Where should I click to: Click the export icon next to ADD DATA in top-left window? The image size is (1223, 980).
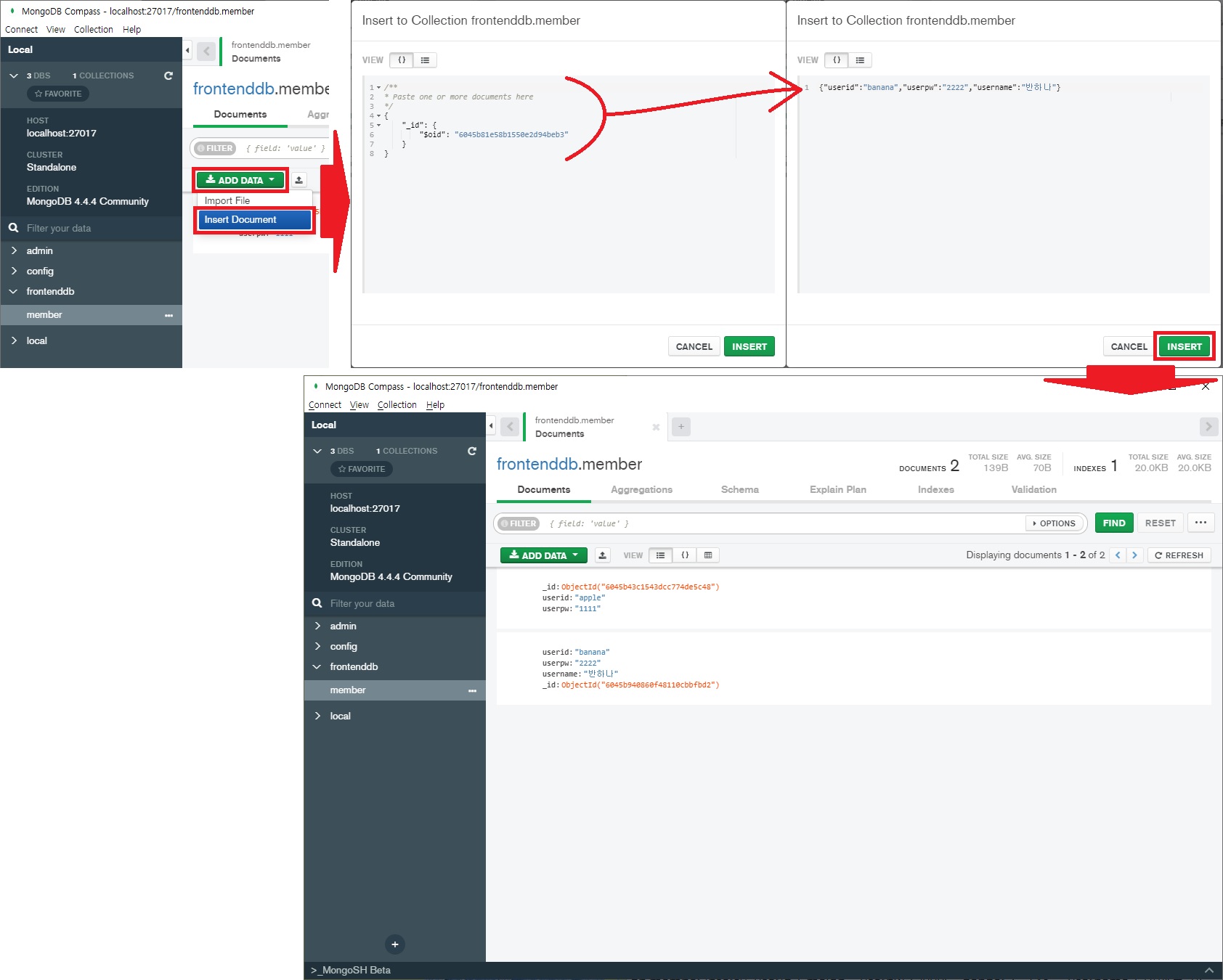click(299, 180)
